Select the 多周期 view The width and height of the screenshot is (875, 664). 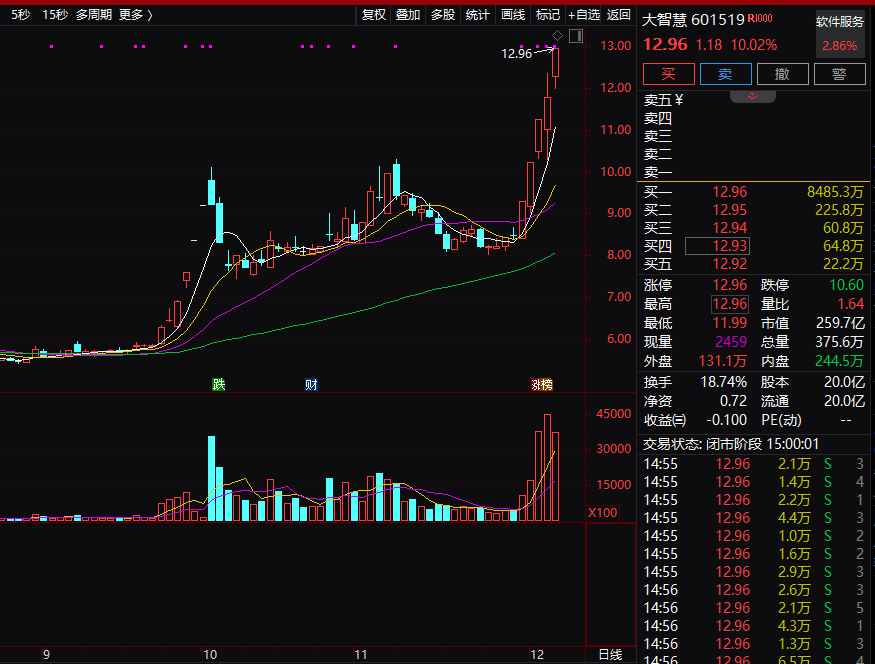[x=94, y=14]
